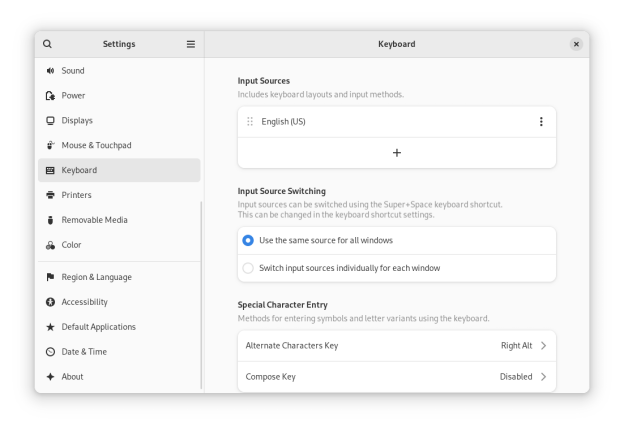Click the search icon in Settings header

pos(48,44)
